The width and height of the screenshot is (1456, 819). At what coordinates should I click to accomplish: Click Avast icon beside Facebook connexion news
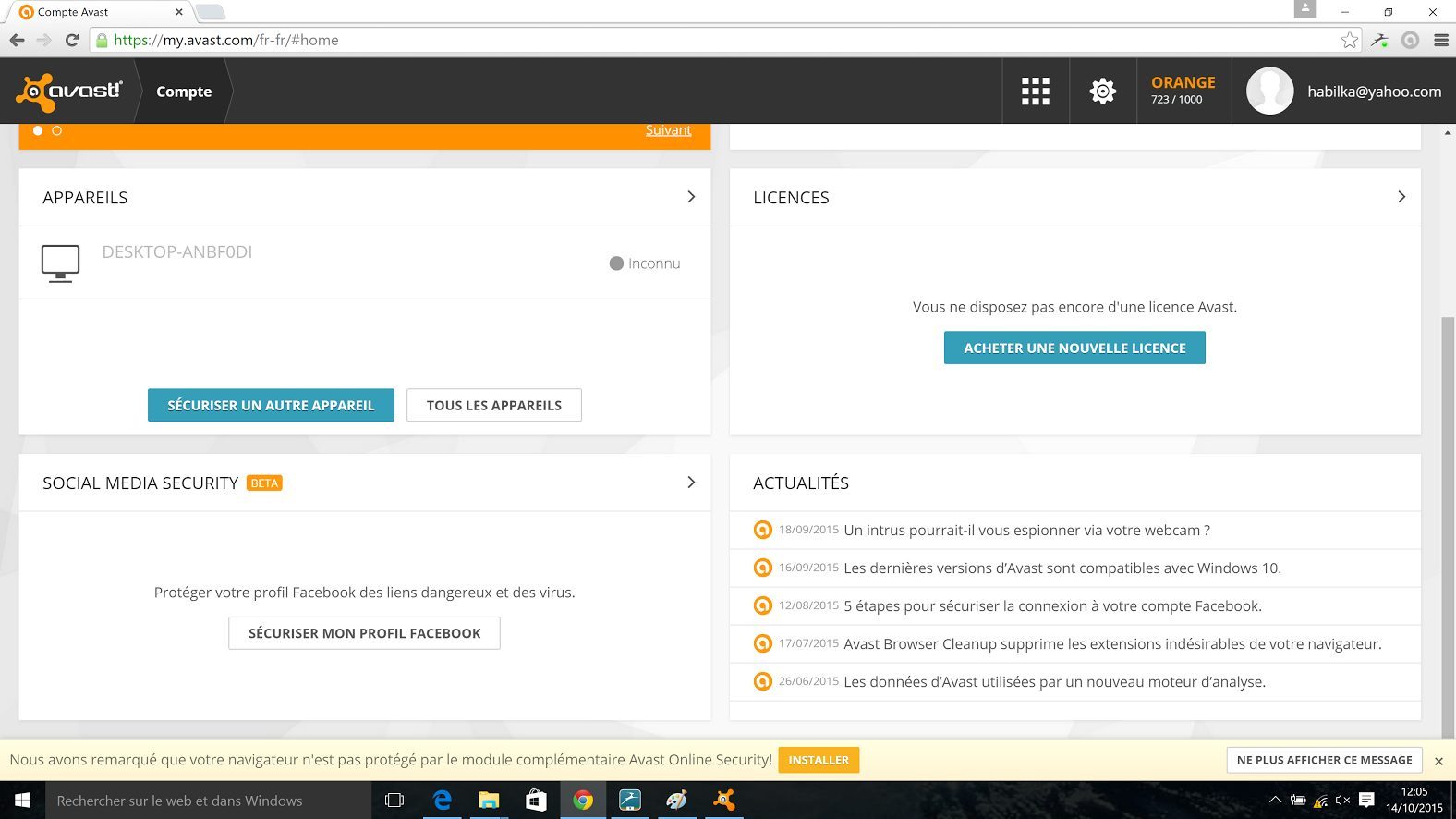pyautogui.click(x=762, y=605)
